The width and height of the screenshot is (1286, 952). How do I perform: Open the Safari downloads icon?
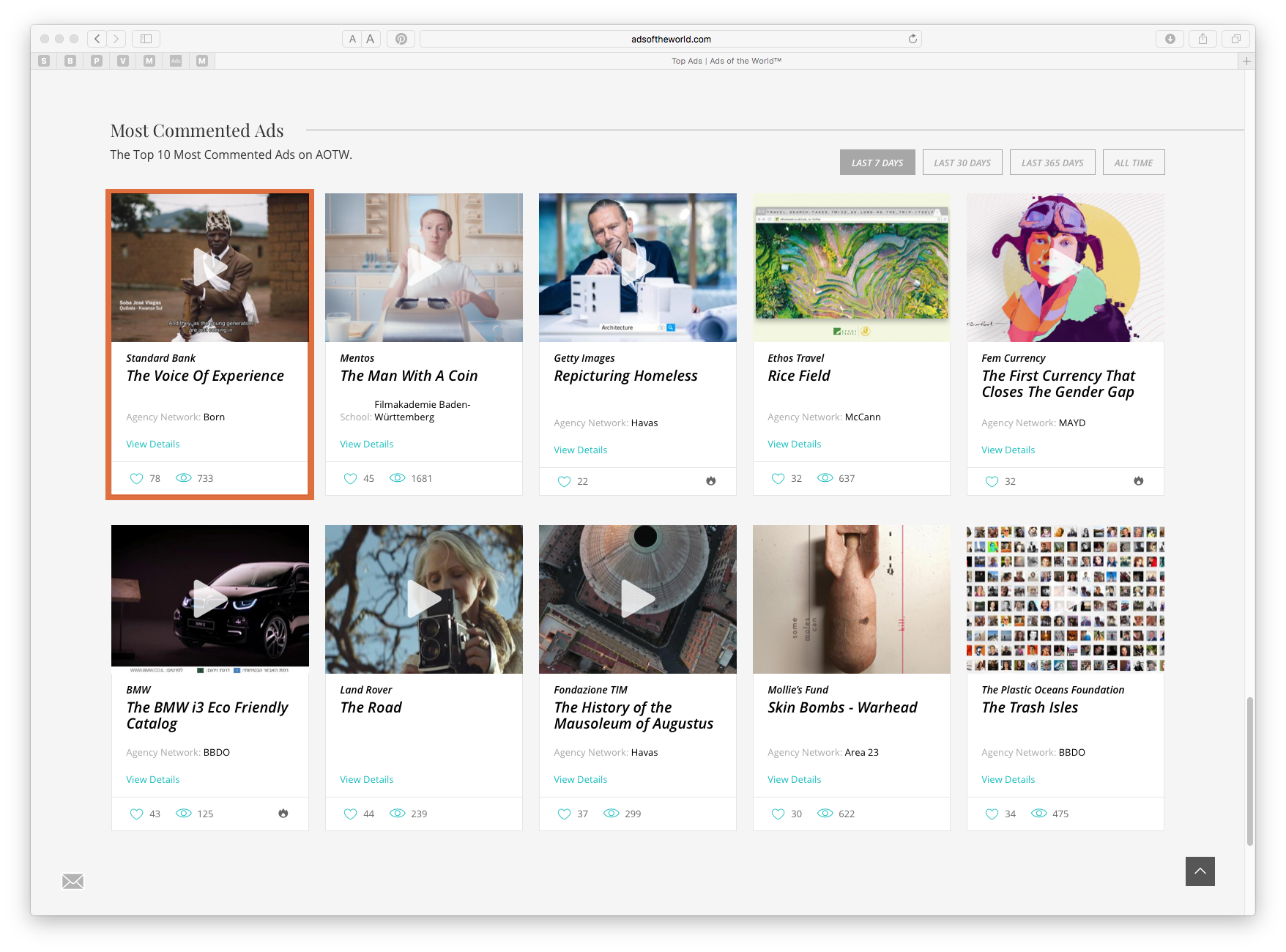pos(1170,39)
